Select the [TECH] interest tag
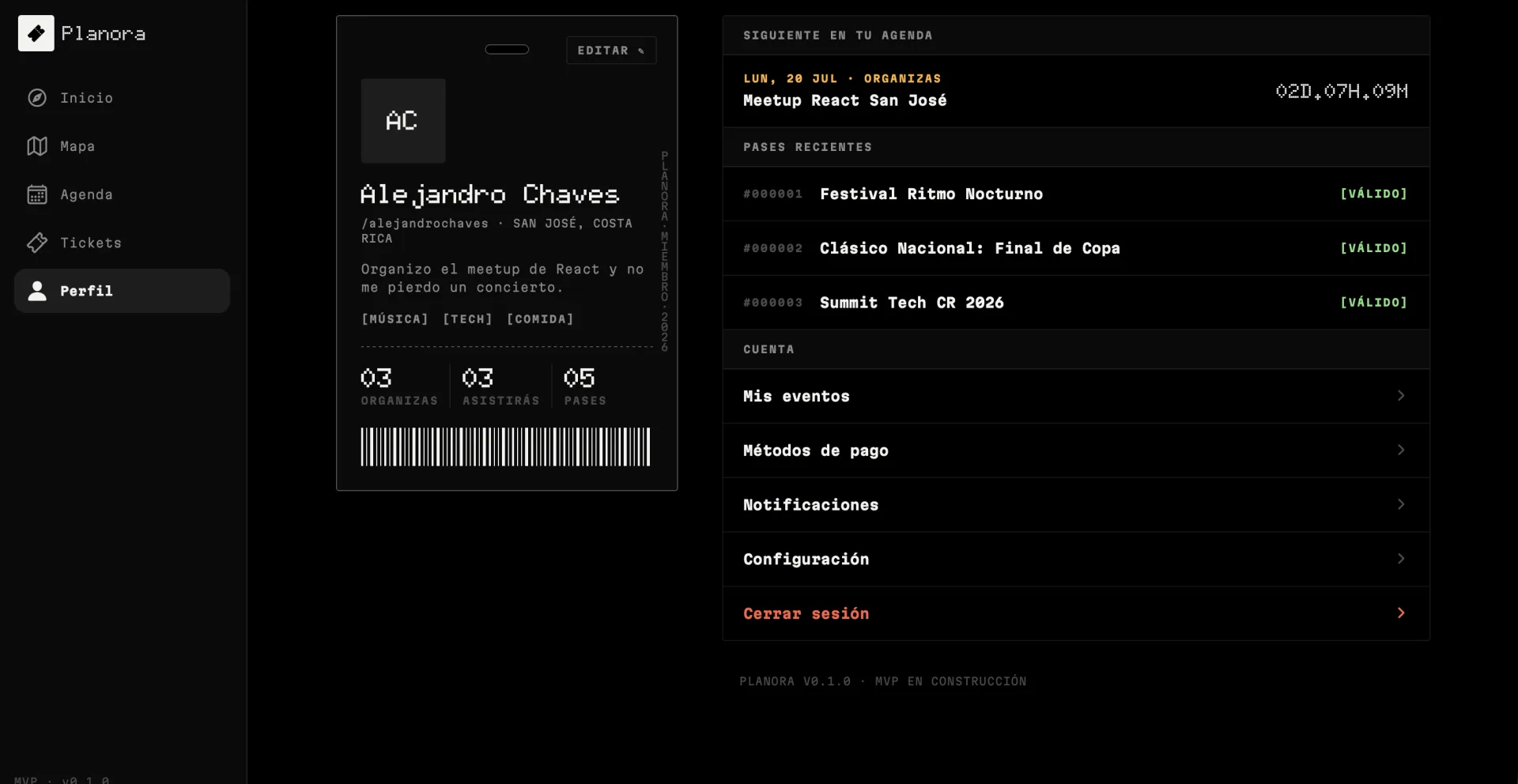Image resolution: width=1518 pixels, height=784 pixels. (467, 319)
